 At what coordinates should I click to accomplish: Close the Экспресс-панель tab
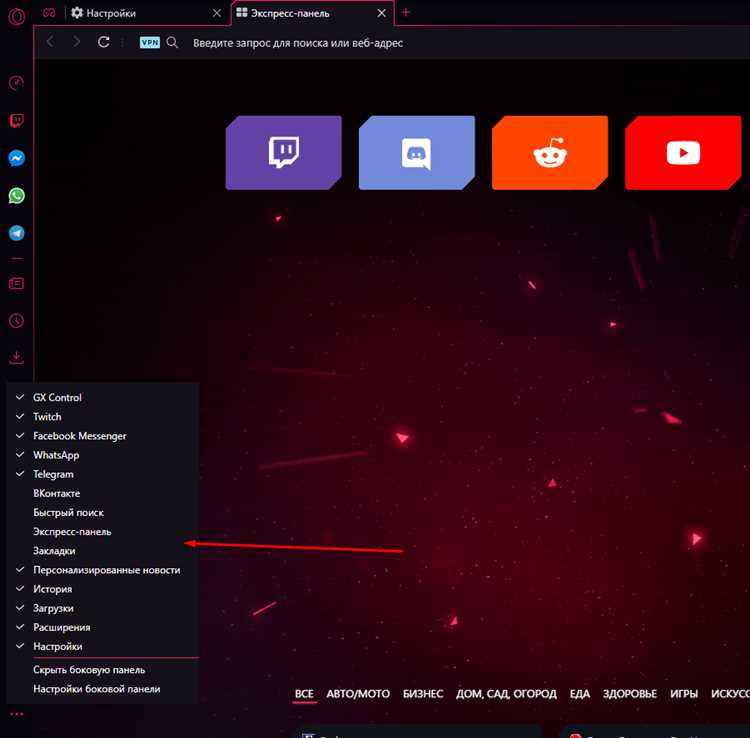click(x=381, y=13)
